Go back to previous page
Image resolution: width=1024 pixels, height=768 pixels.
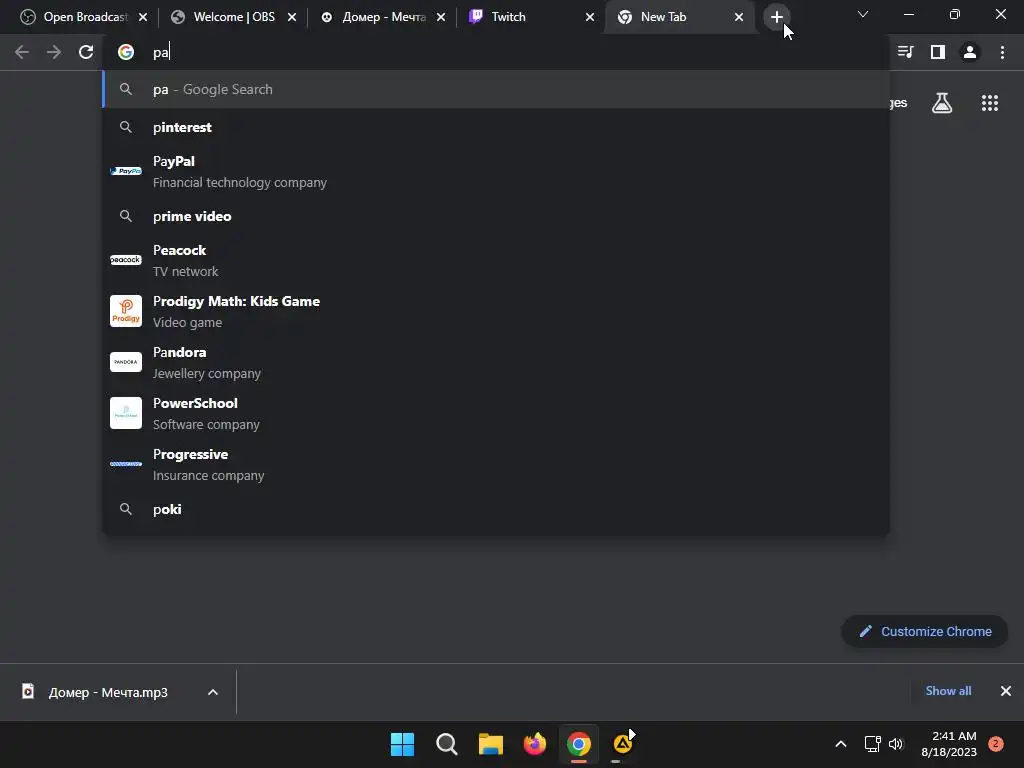click(x=22, y=52)
